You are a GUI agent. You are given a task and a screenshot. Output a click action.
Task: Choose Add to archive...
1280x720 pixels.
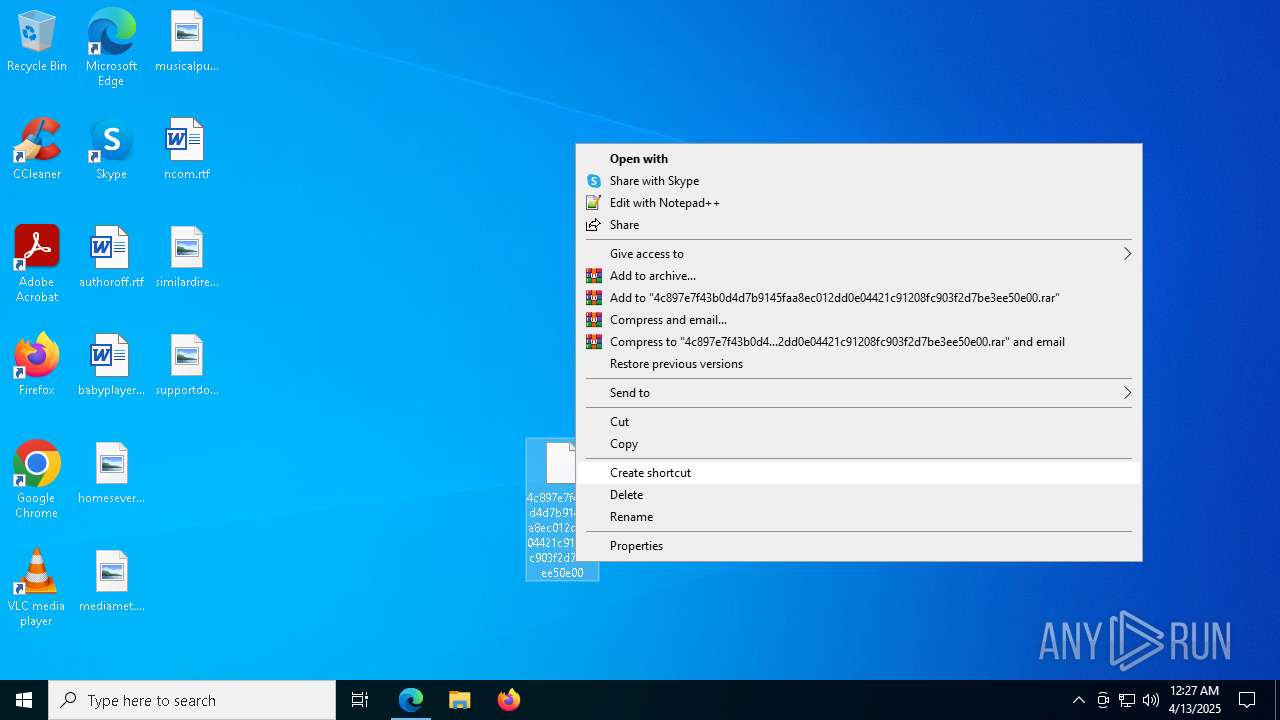pos(859,275)
